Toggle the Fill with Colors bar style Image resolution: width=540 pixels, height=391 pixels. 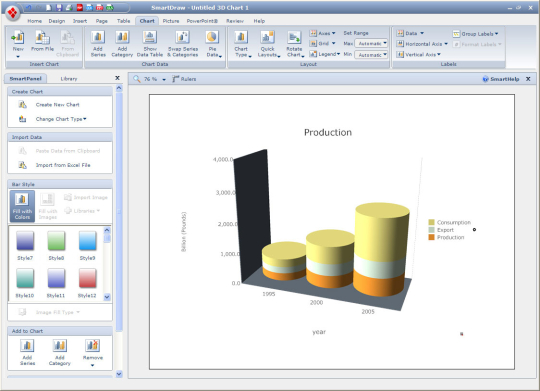point(22,206)
